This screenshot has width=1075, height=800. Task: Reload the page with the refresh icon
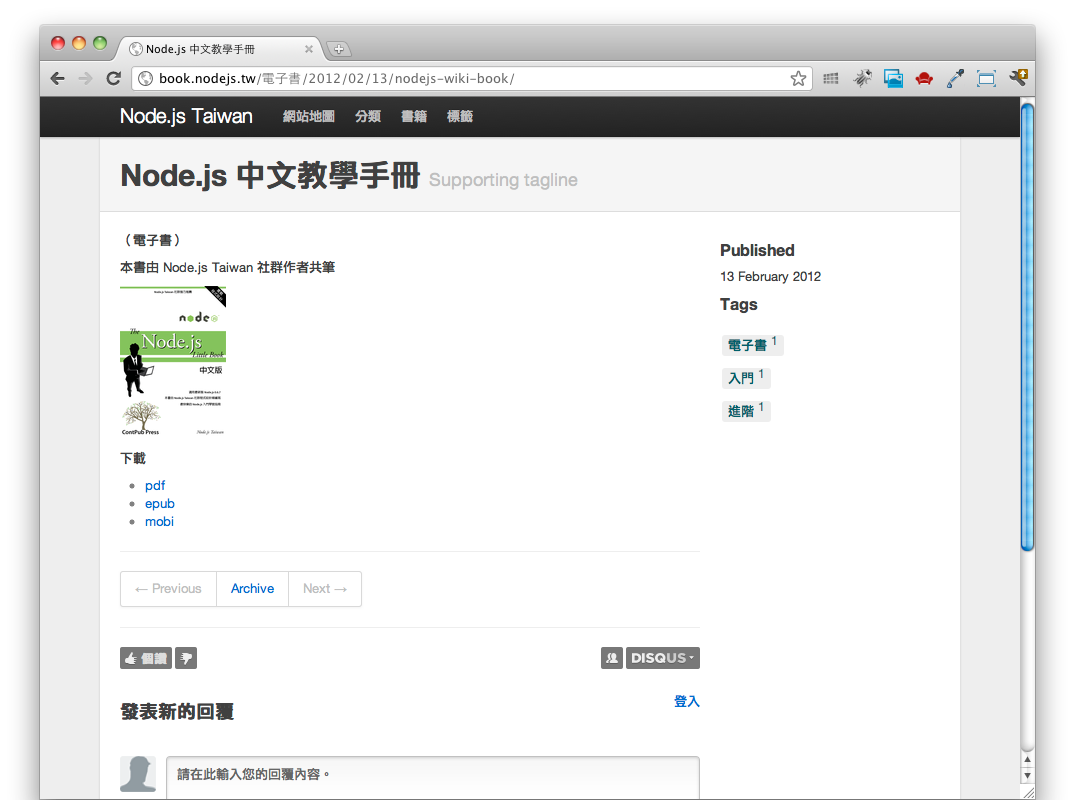pyautogui.click(x=114, y=78)
